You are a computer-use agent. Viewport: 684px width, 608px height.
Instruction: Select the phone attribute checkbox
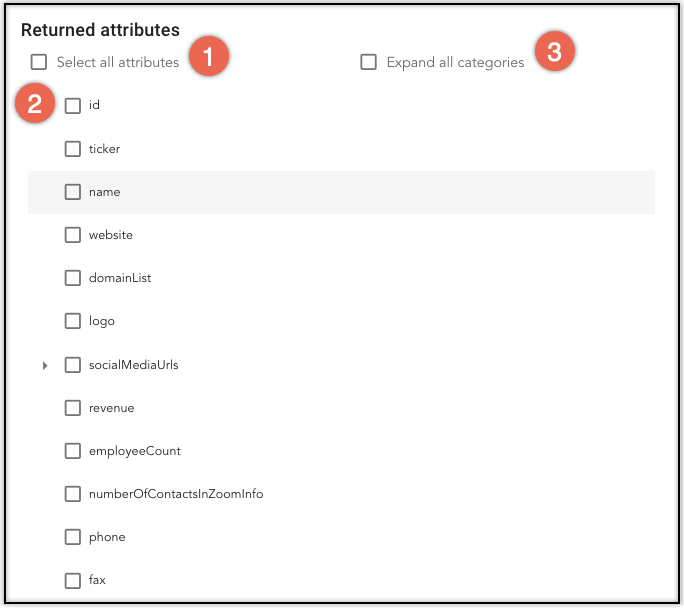(x=73, y=537)
